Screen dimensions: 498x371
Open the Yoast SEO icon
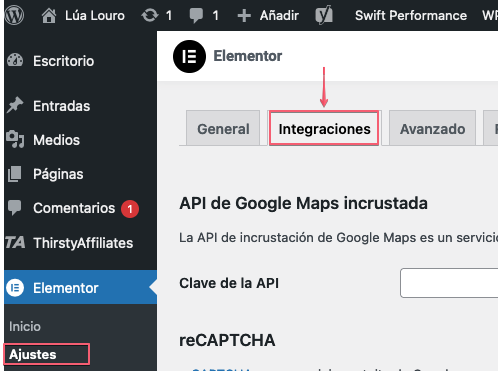[324, 15]
